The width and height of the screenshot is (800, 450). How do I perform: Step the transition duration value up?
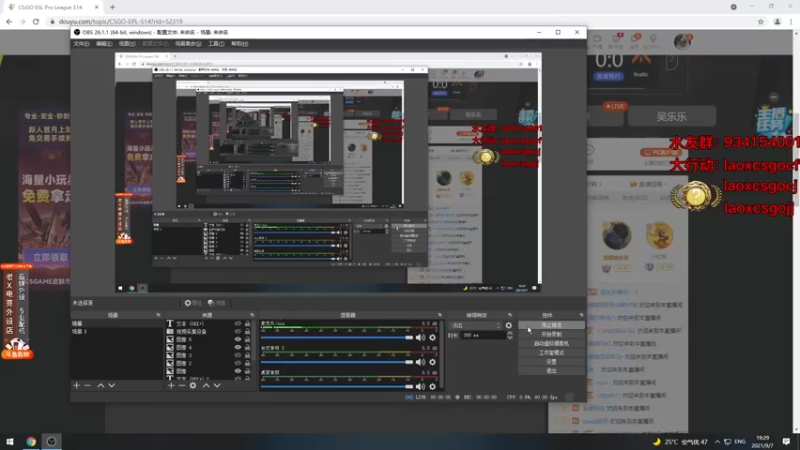(x=510, y=333)
